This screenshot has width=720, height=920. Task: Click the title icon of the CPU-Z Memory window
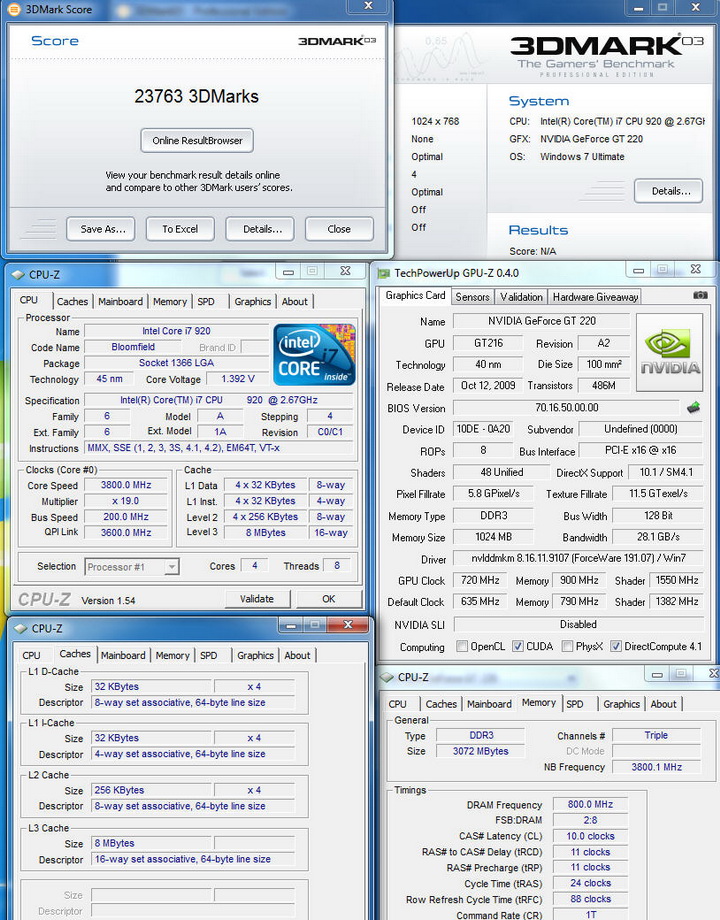coord(387,677)
